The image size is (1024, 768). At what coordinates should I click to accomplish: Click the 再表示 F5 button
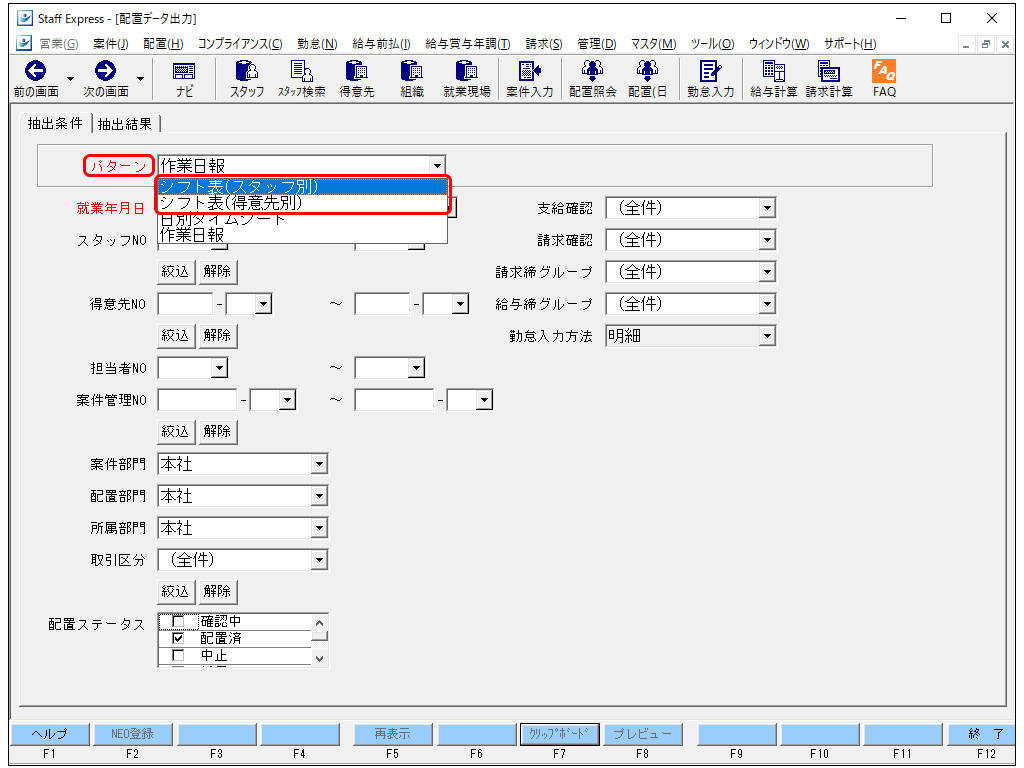click(x=392, y=734)
